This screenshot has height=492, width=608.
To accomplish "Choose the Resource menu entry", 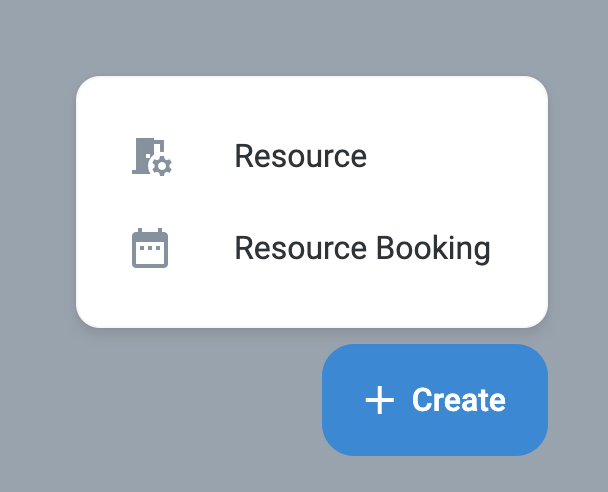I will tap(300, 156).
